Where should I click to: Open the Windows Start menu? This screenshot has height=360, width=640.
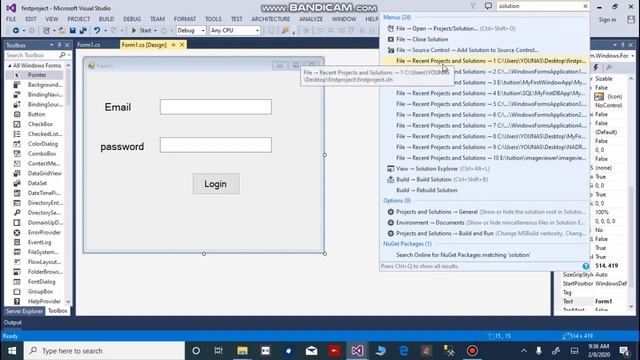(x=12, y=351)
